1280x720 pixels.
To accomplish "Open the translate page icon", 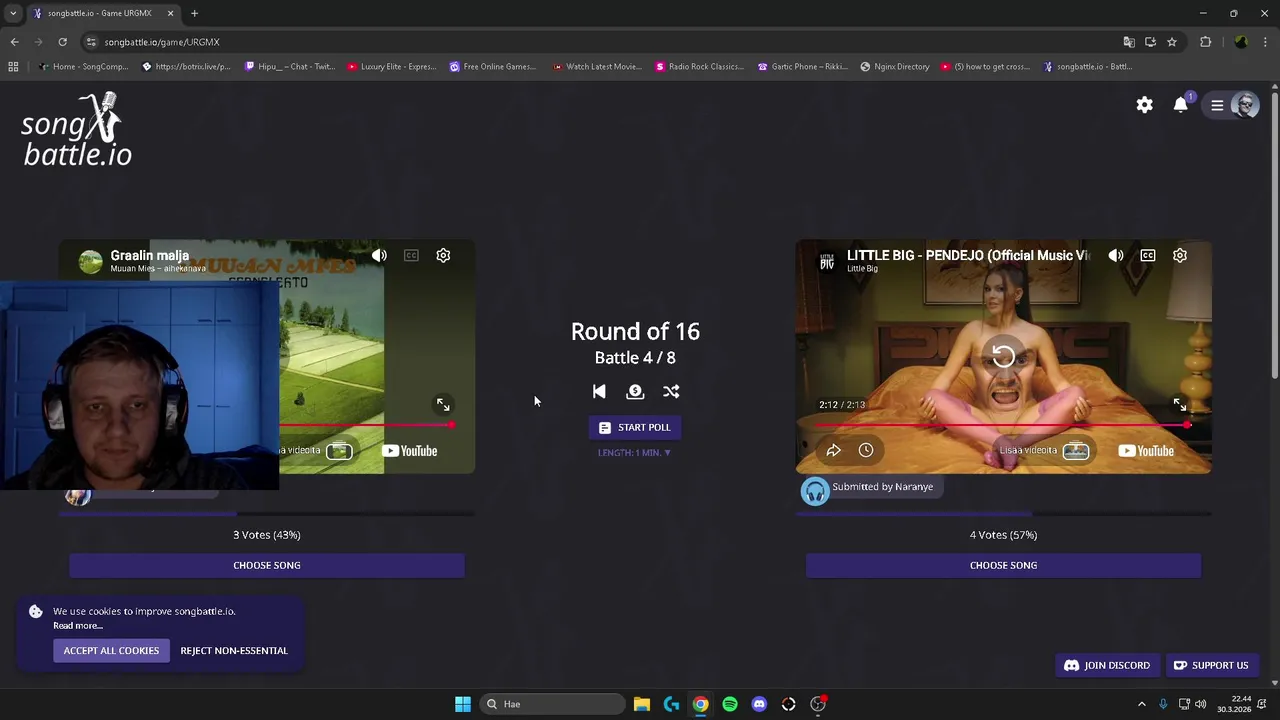I will click(x=1129, y=42).
